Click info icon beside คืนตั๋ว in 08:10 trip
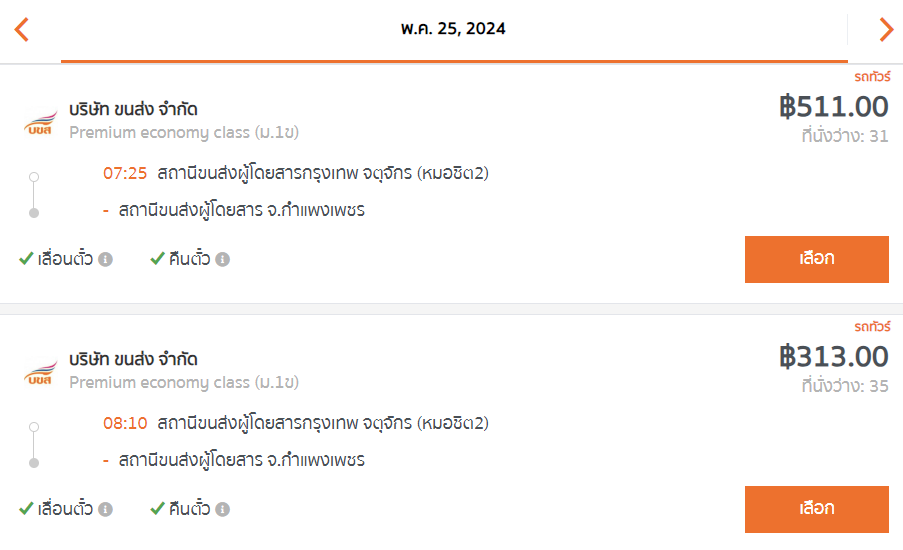 pos(222,510)
